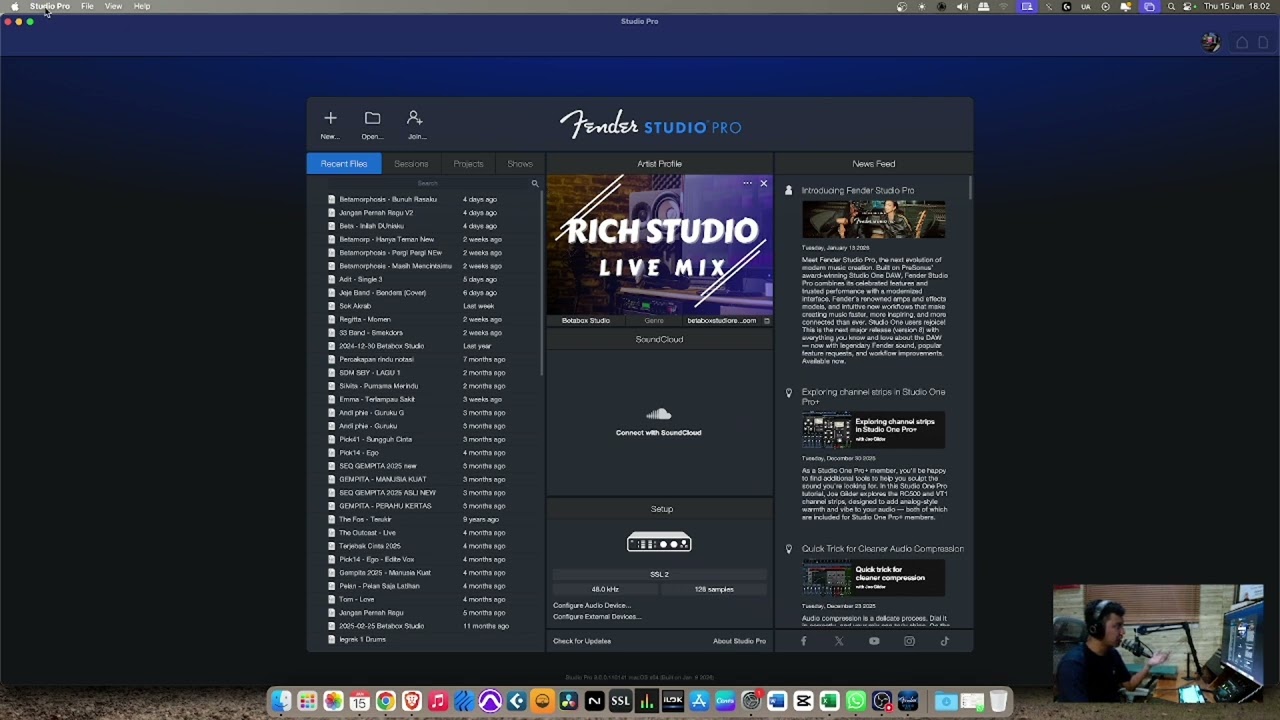Open WhatsApp from the Dock
The height and width of the screenshot is (720, 1280).
coord(855,702)
